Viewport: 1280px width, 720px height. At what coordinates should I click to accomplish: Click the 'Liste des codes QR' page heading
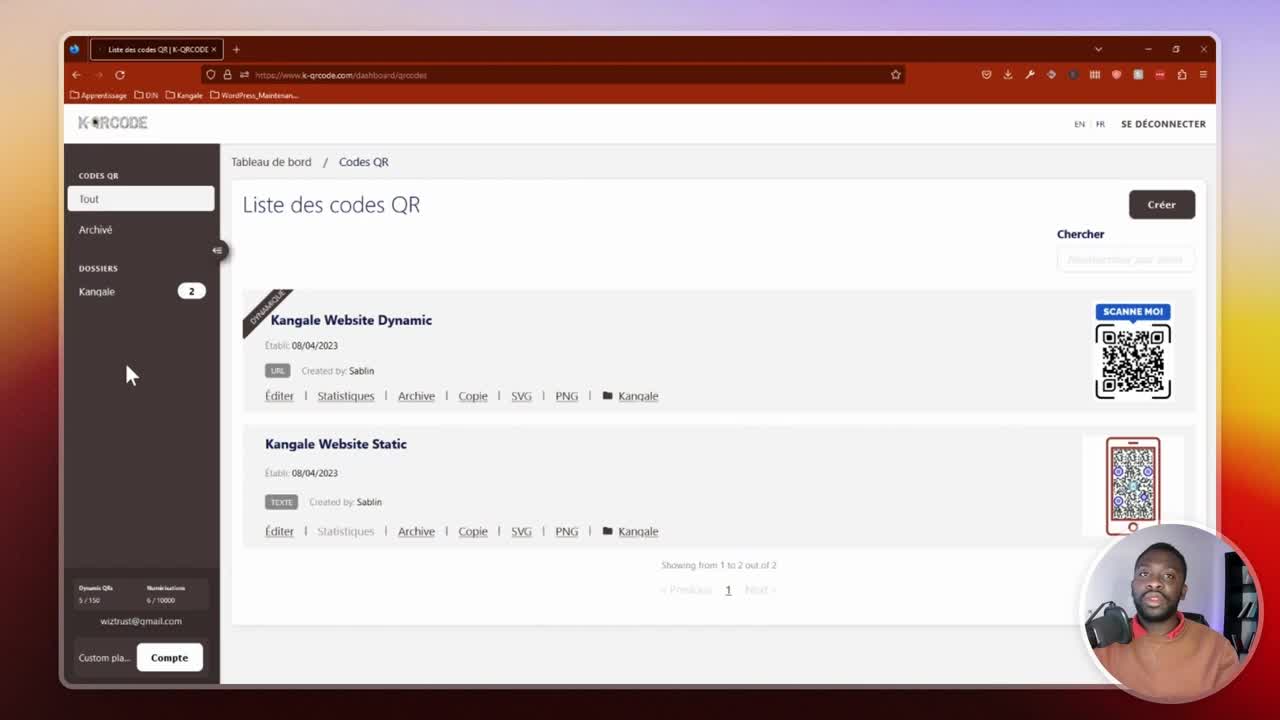(x=331, y=205)
